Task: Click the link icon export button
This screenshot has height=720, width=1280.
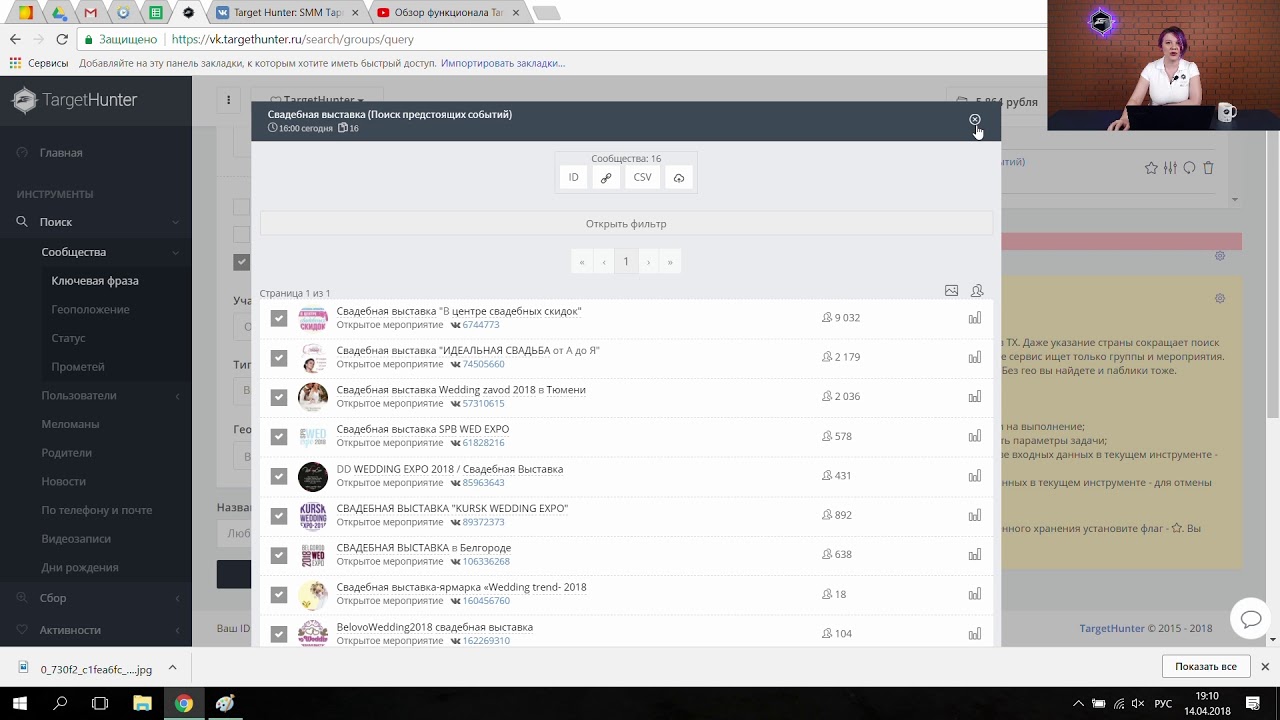Action: click(x=606, y=177)
